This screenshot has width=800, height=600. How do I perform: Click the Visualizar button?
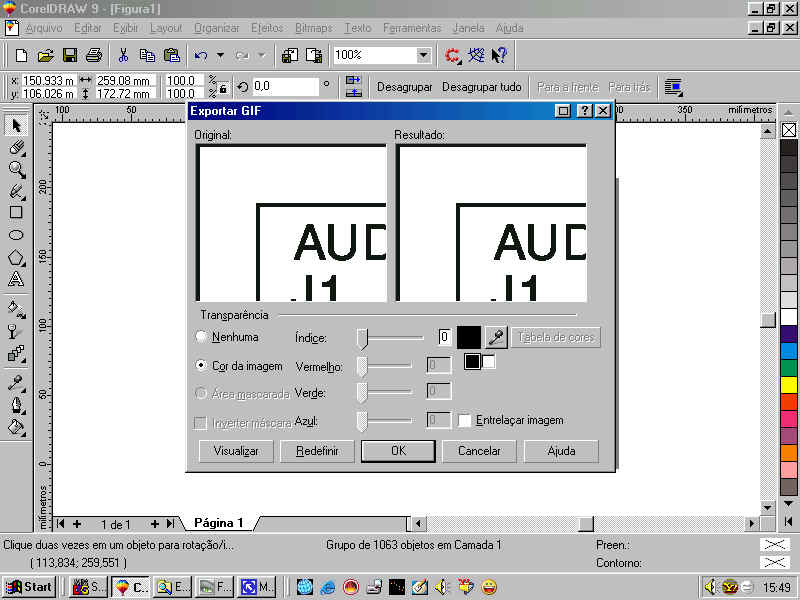[x=236, y=451]
